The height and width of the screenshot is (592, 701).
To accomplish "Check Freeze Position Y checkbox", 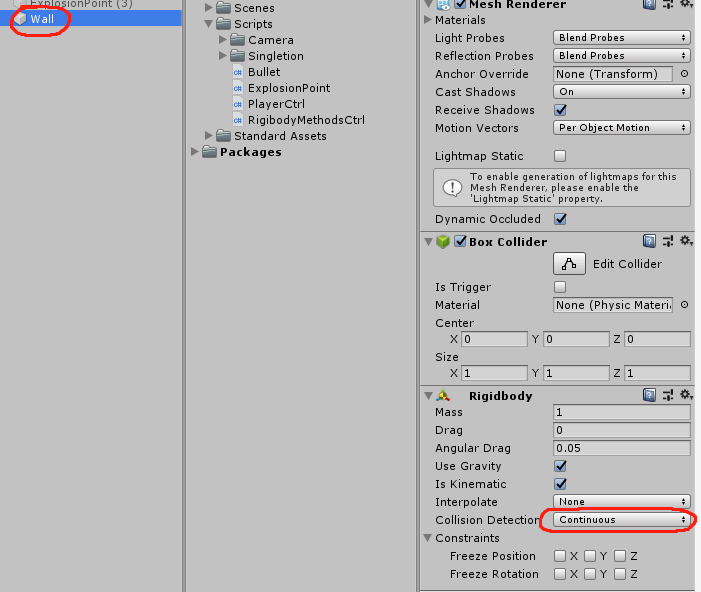I will click(x=590, y=556).
